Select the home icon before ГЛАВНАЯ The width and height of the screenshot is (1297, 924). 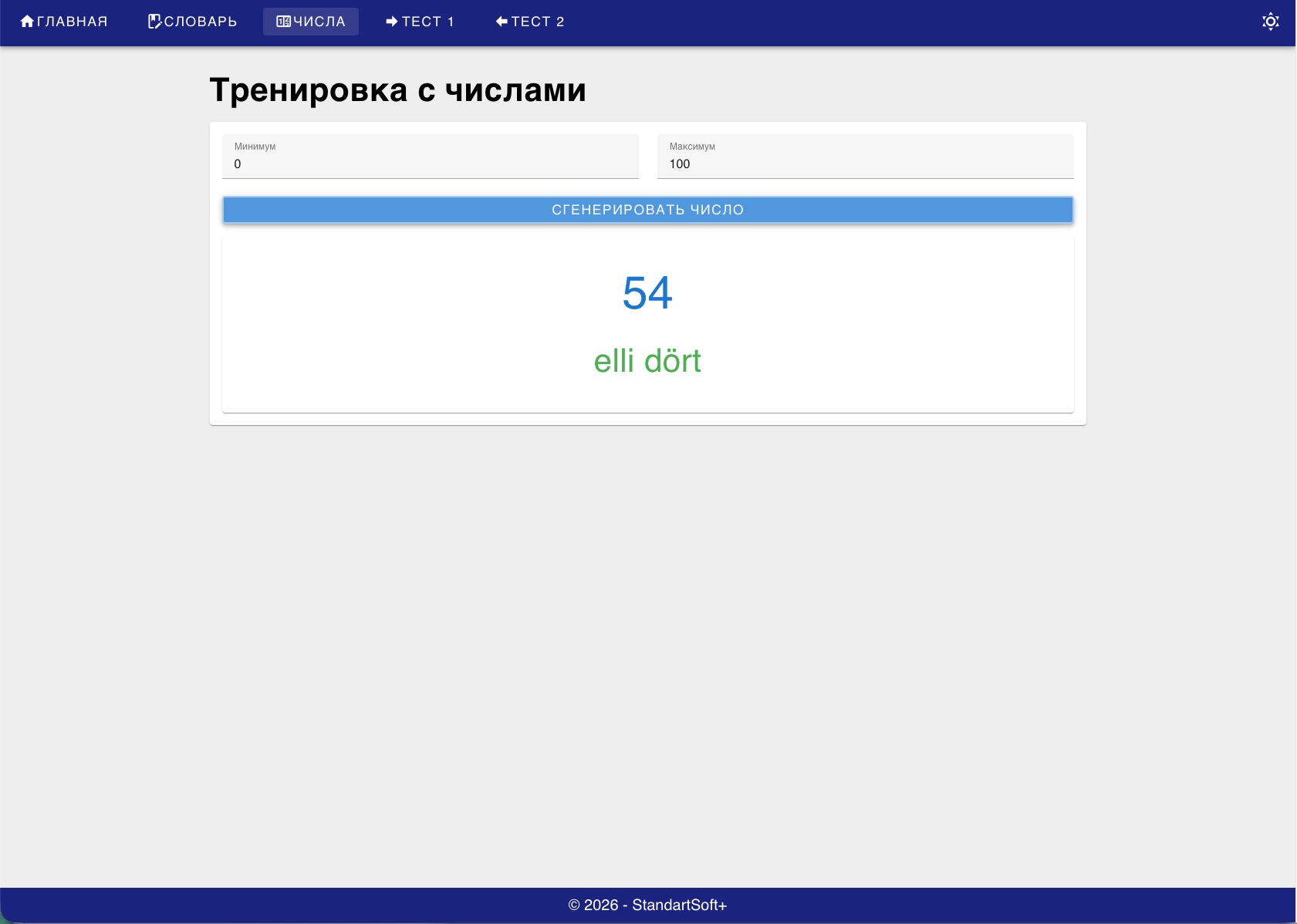[28, 21]
